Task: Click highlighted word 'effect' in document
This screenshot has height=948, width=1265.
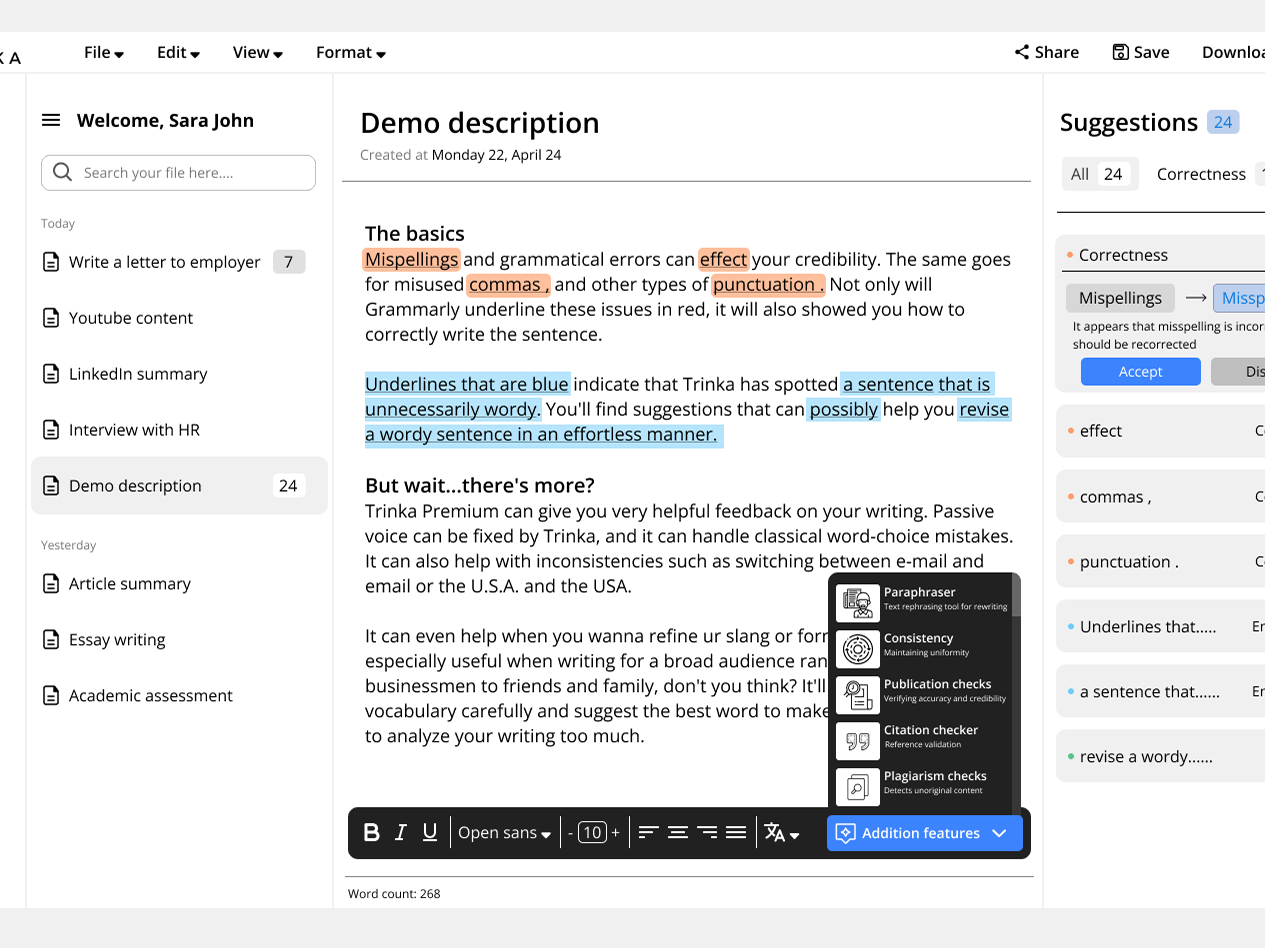Action: point(723,260)
